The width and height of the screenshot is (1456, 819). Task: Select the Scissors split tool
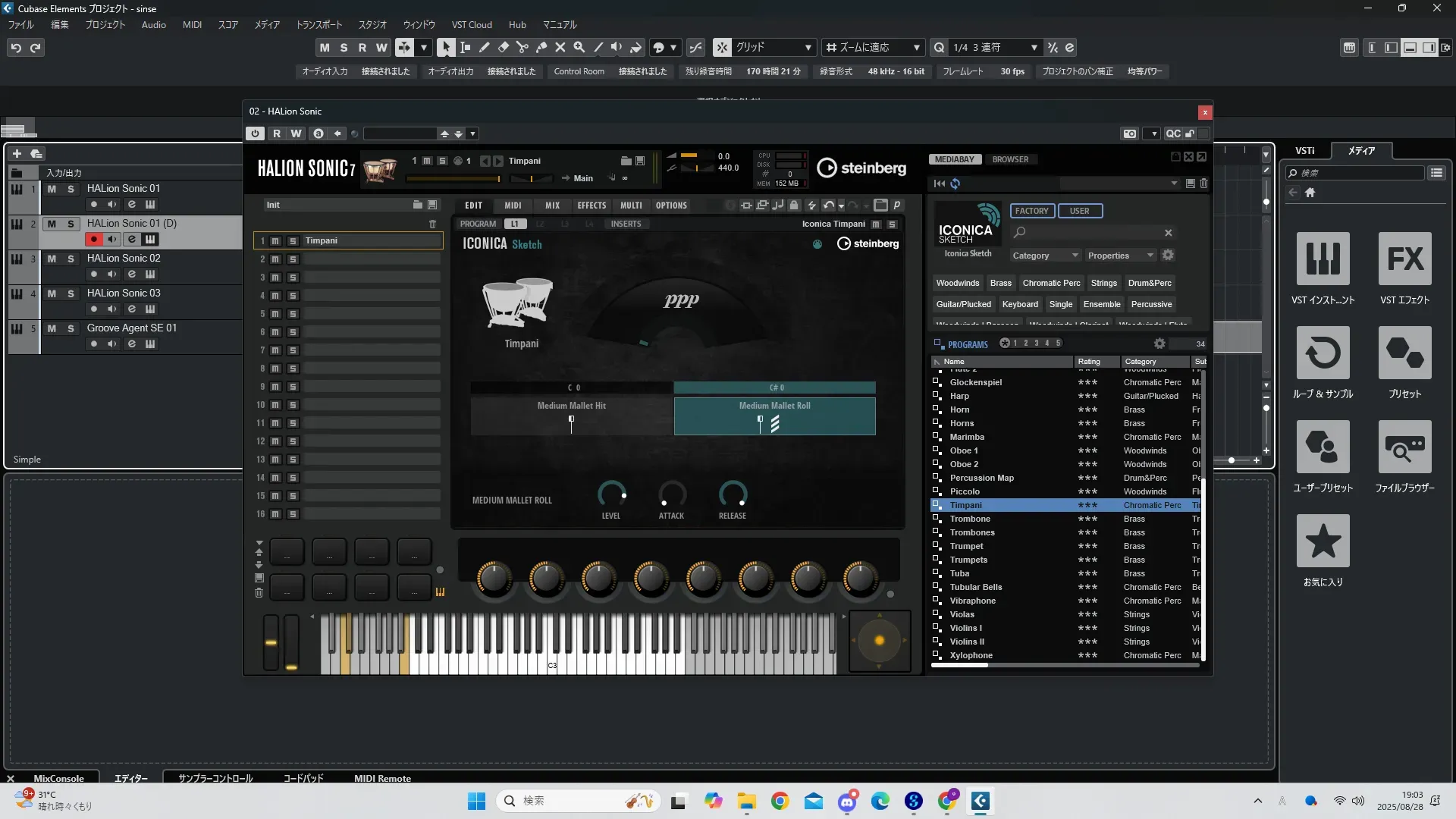(x=522, y=47)
